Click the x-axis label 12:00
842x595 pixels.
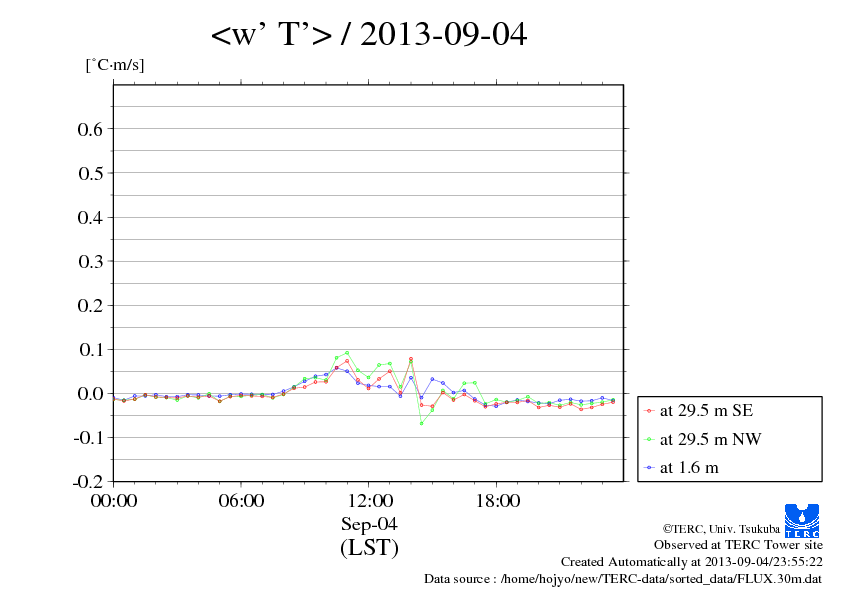click(x=369, y=500)
